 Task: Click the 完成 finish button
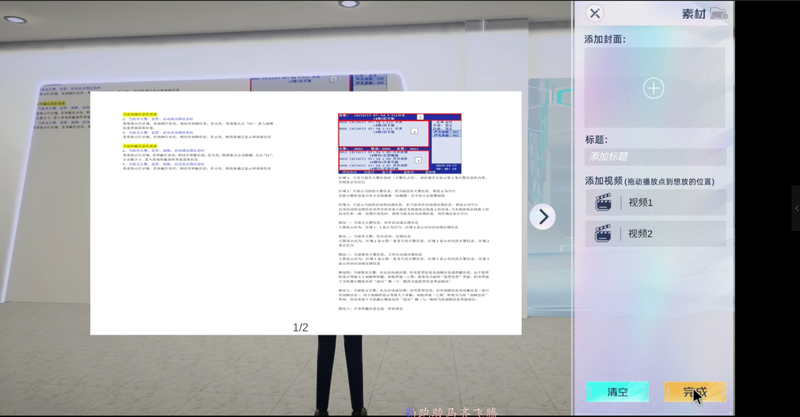pos(695,392)
